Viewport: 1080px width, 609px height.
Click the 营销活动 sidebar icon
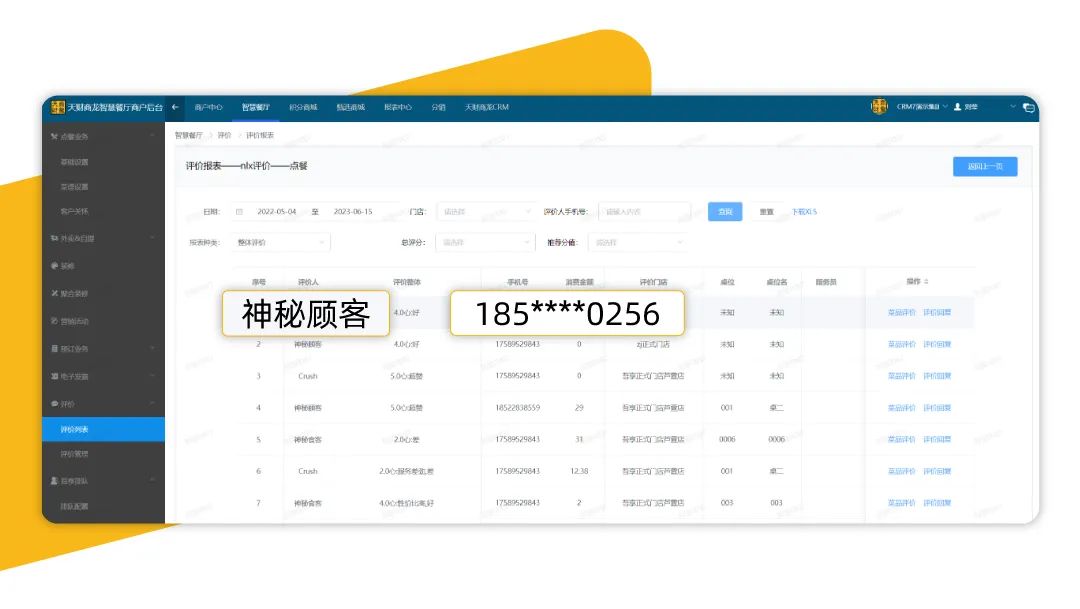click(54, 321)
